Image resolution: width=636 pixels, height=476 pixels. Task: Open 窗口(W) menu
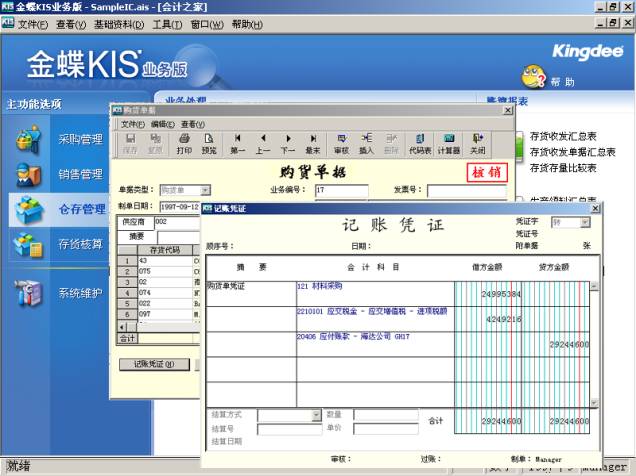[207, 24]
